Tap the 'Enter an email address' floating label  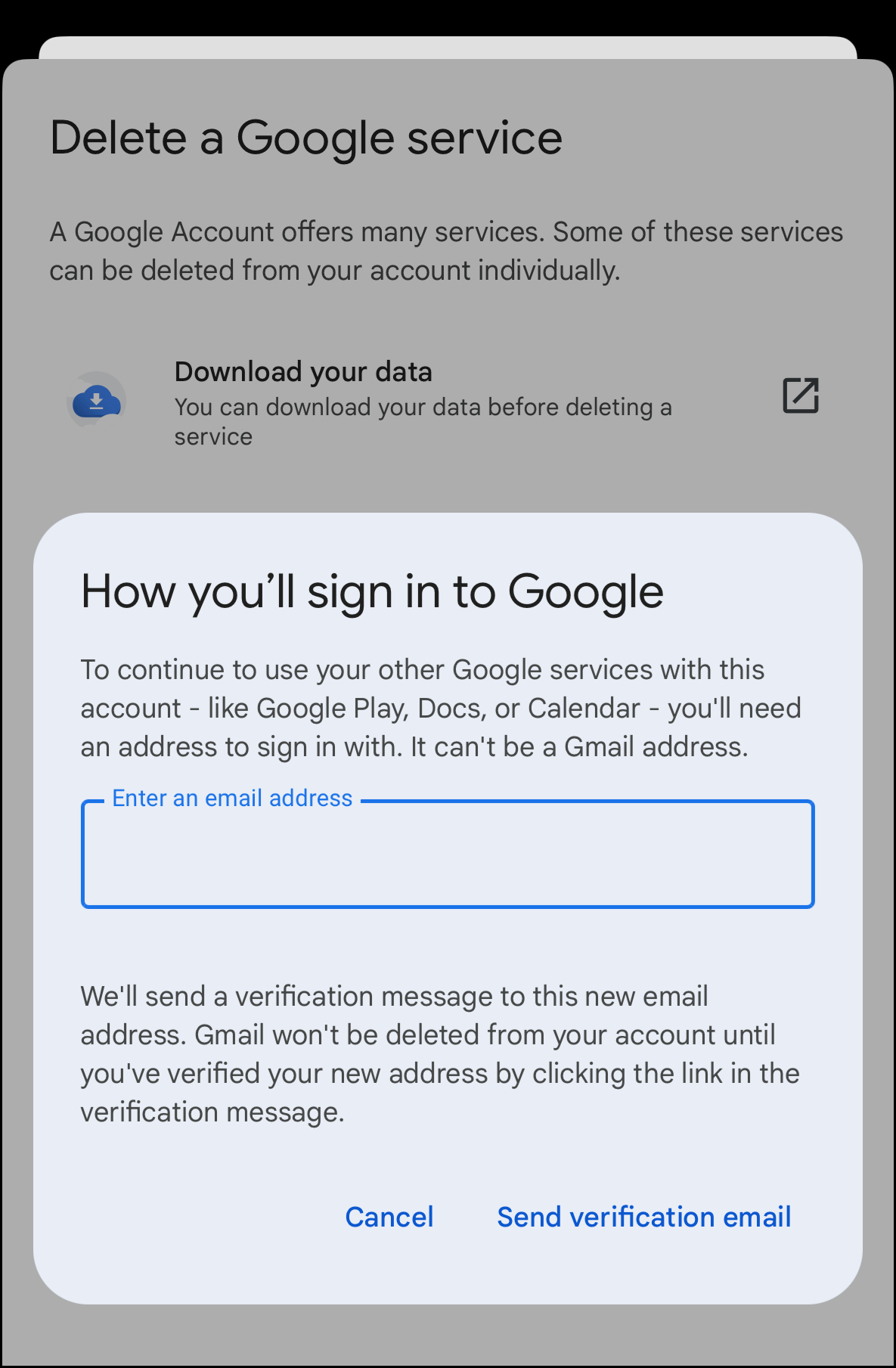click(232, 799)
